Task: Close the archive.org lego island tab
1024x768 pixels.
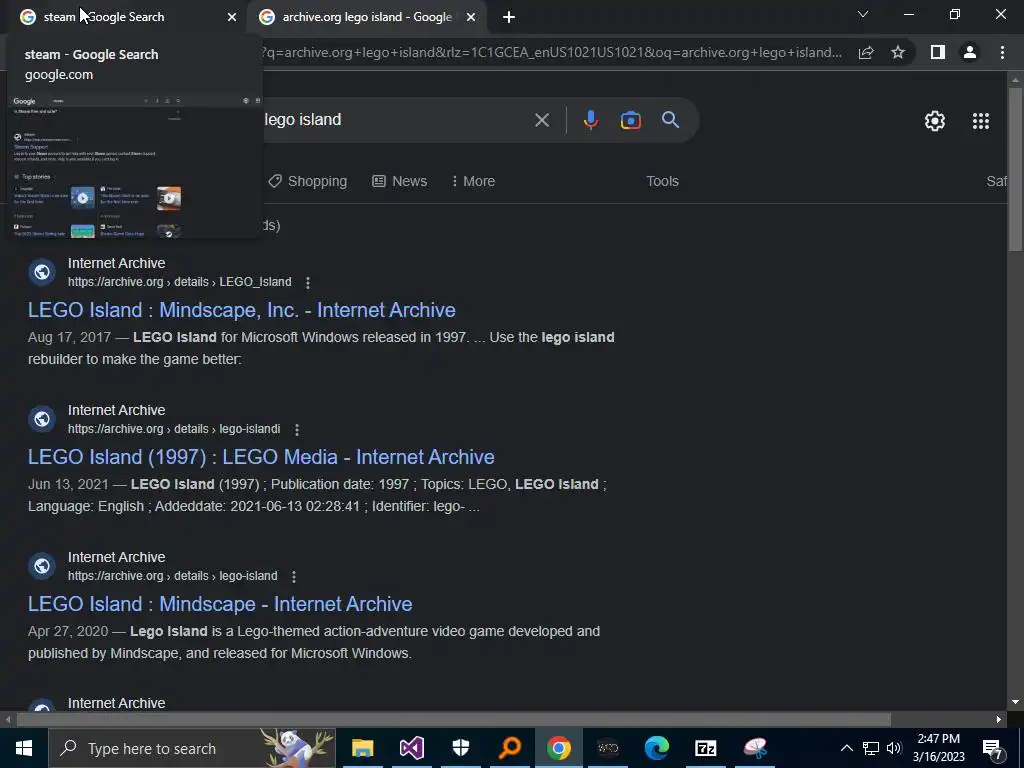Action: click(x=471, y=17)
